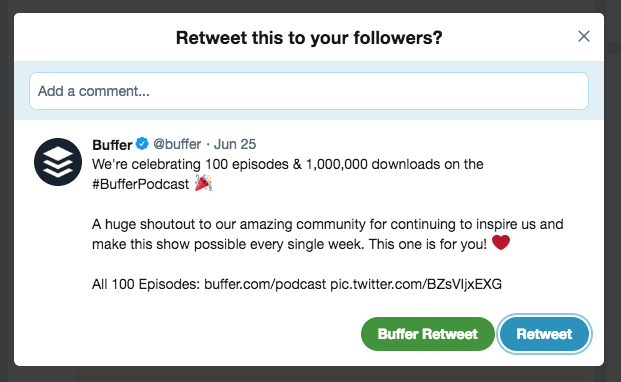Click the red heart emoji in the tweet
Image resolution: width=621 pixels, height=382 pixels.
tap(501, 243)
